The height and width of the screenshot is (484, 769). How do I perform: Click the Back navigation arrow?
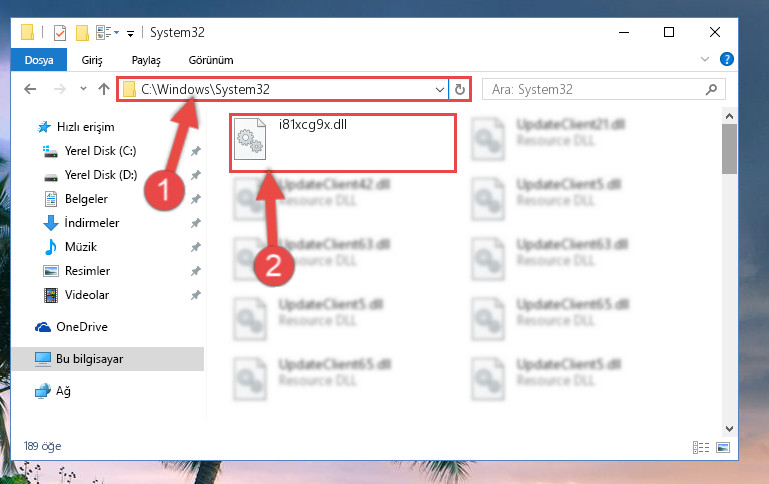click(x=30, y=89)
